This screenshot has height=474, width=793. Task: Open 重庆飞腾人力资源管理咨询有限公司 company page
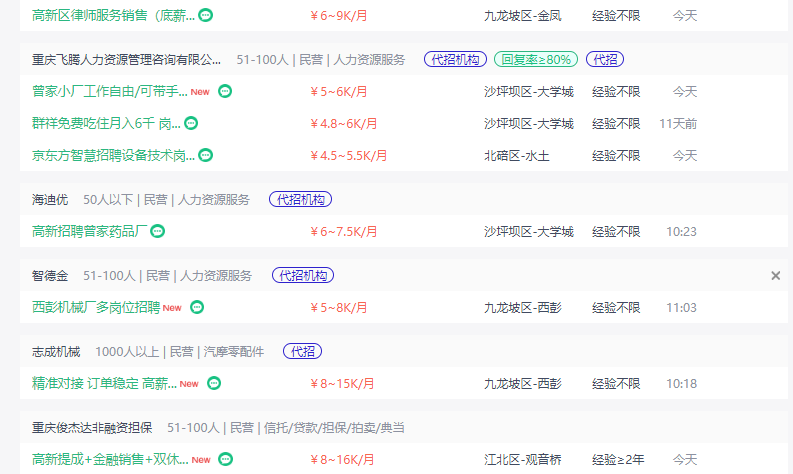[x=126, y=60]
